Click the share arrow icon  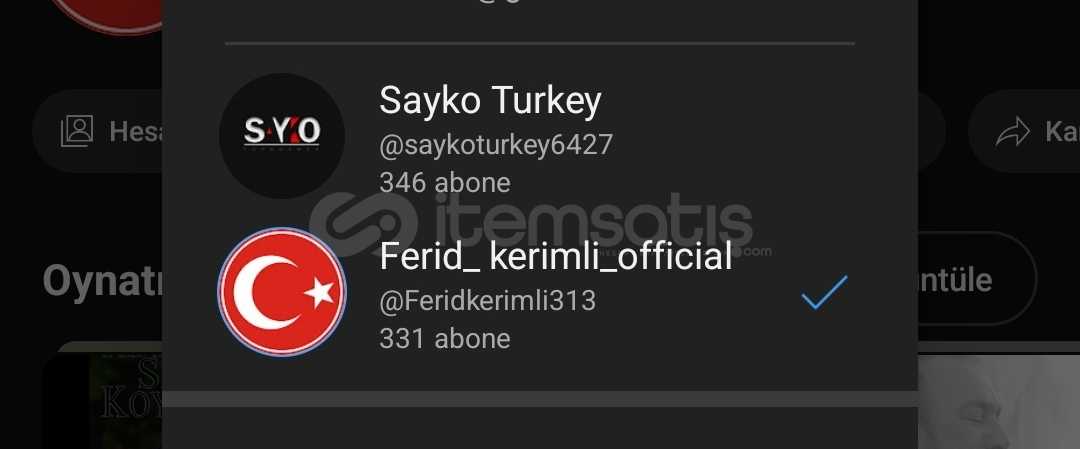pos(1012,132)
